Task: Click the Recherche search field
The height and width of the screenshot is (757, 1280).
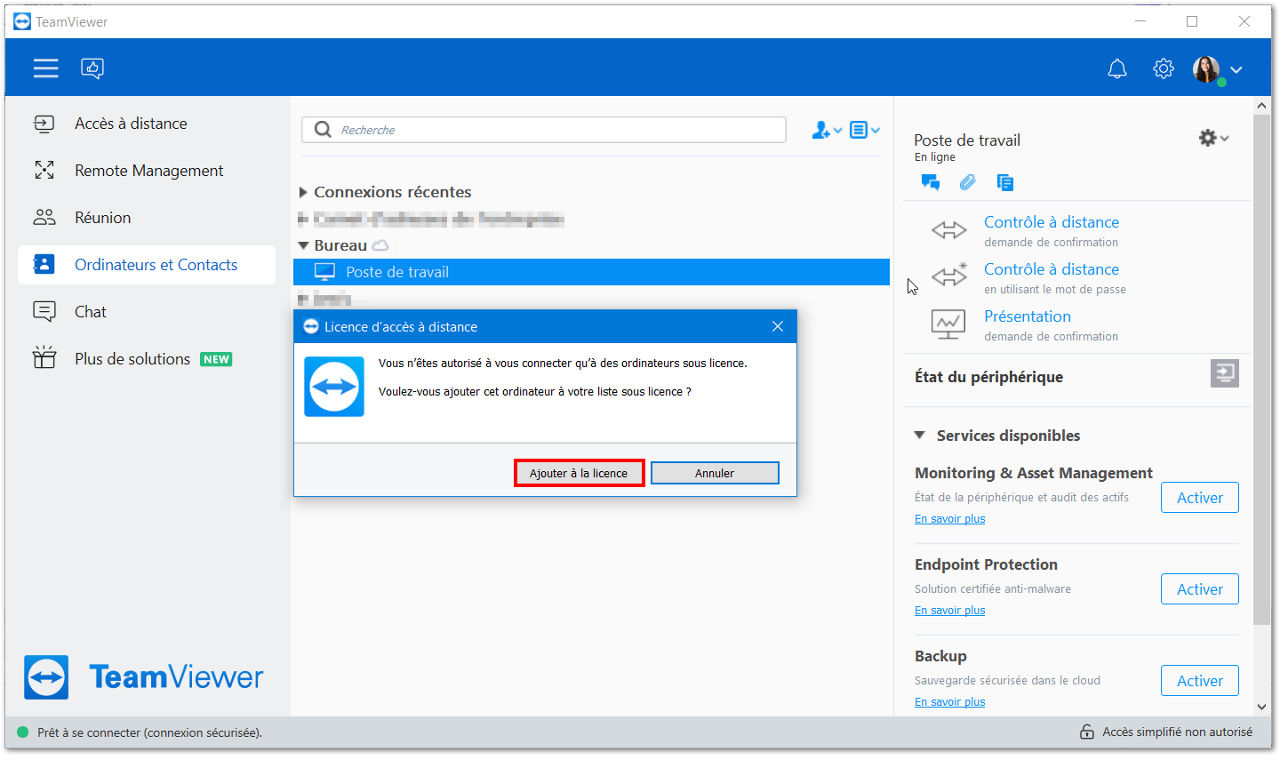Action: (544, 130)
